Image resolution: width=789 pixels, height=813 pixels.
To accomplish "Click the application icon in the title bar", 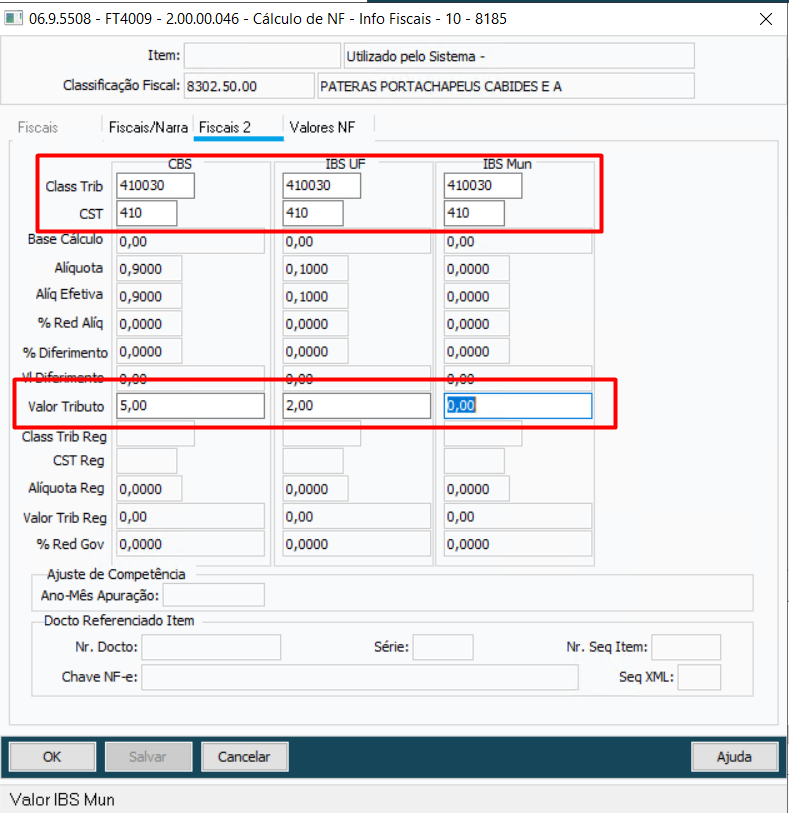I will pyautogui.click(x=13, y=19).
